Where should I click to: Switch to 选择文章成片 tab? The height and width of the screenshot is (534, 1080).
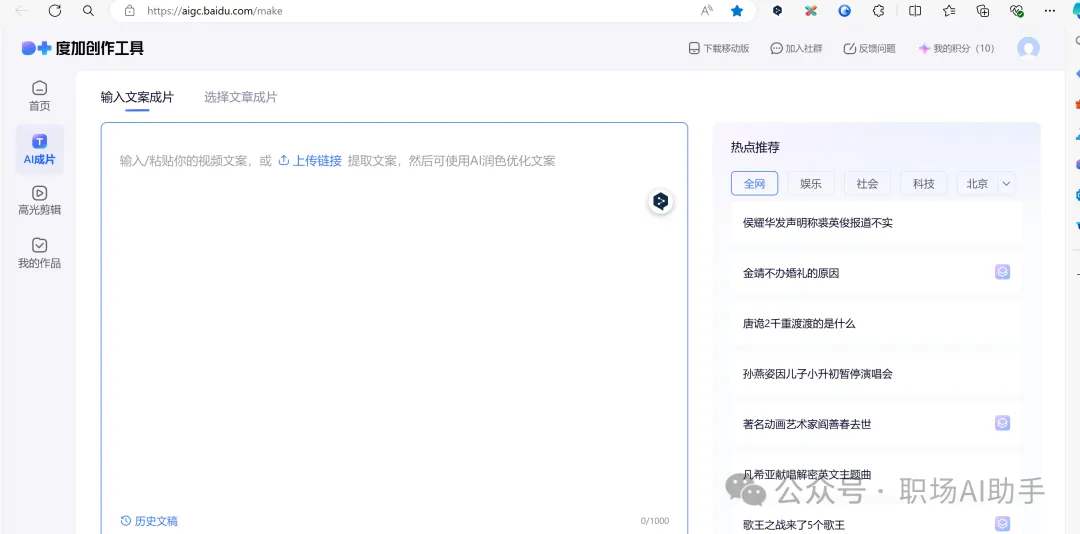coord(240,97)
